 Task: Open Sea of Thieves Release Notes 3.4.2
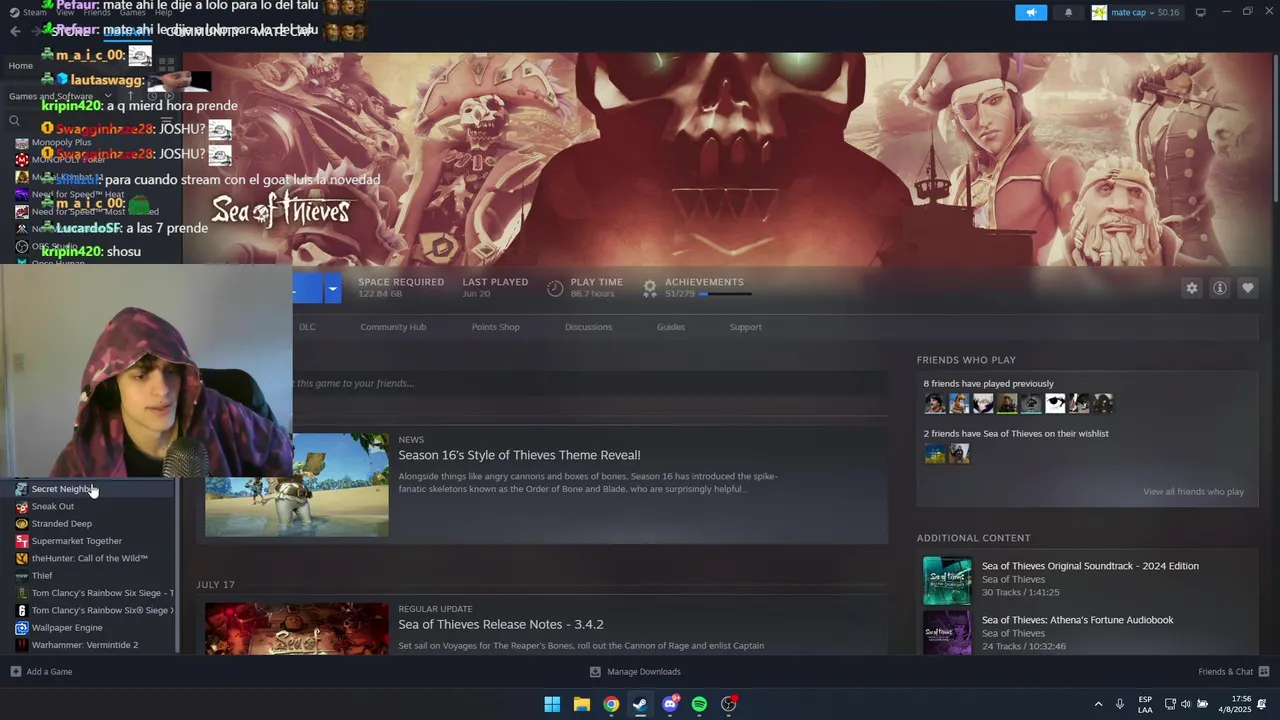pos(501,624)
